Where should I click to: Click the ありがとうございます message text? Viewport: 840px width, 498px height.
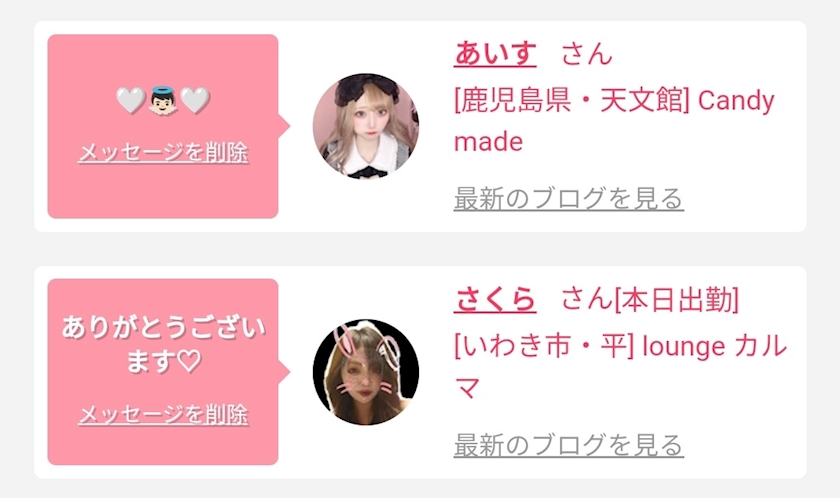click(163, 344)
